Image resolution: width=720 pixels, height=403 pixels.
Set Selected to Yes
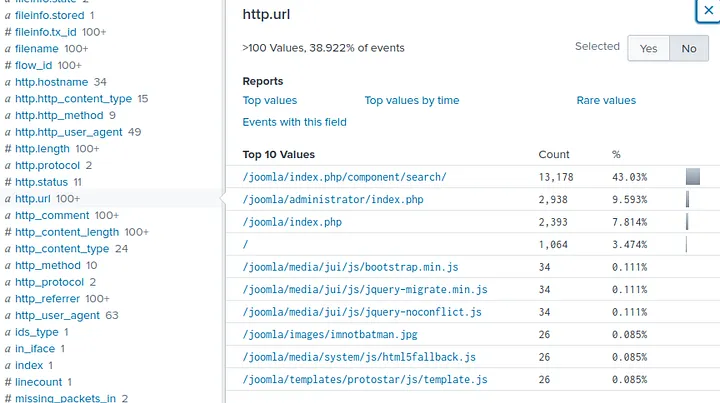click(x=648, y=48)
